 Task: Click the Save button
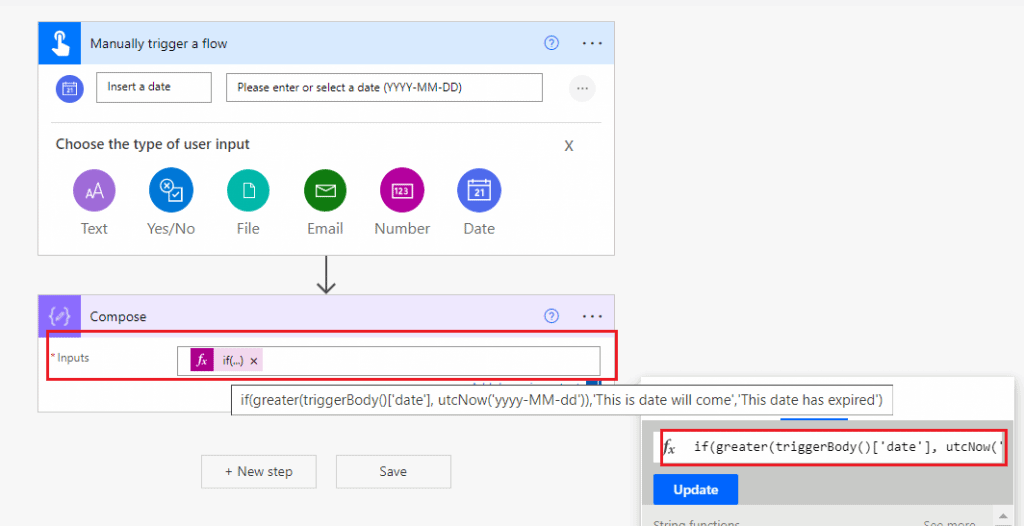[393, 472]
